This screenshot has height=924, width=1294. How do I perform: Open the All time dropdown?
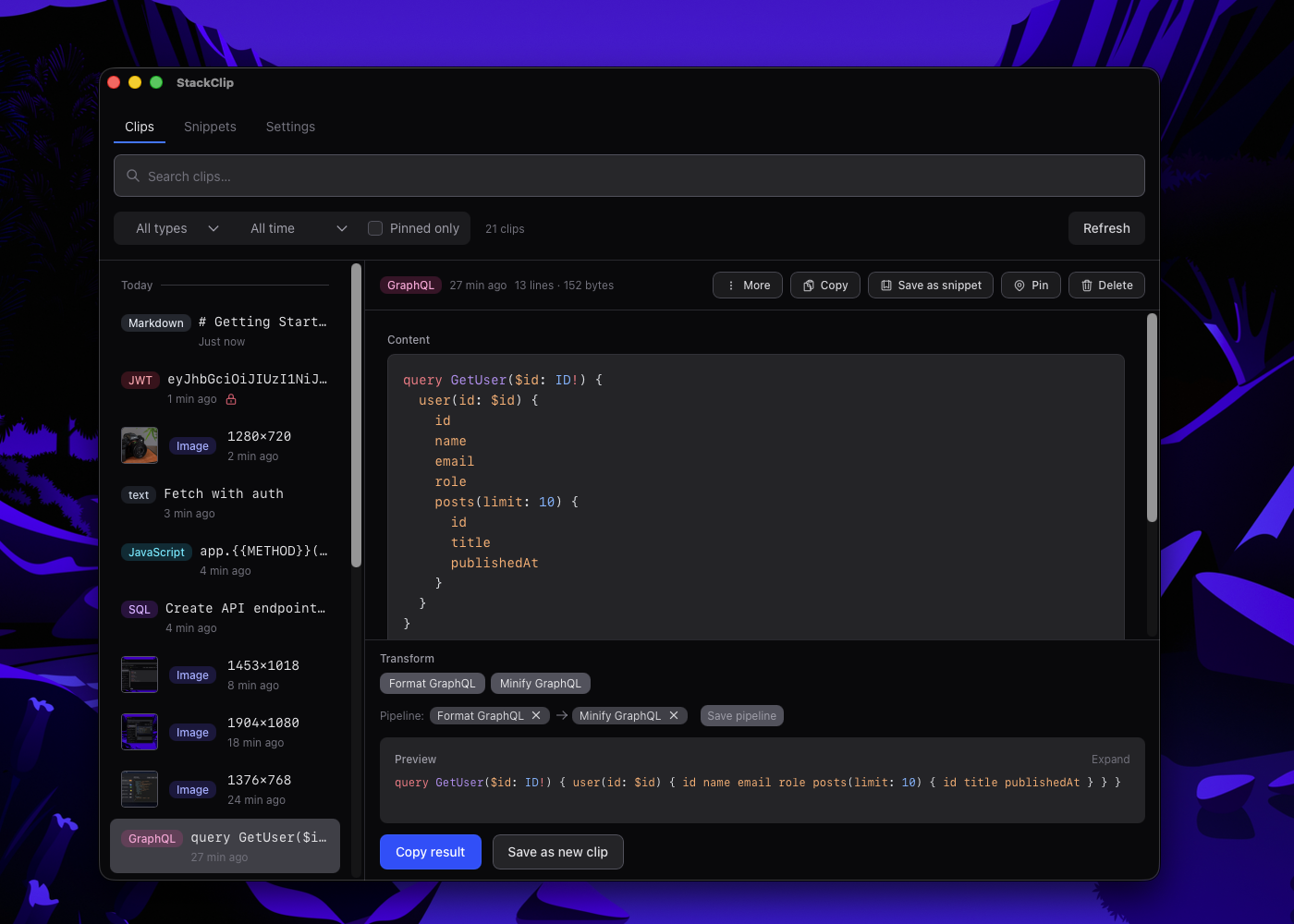coord(298,227)
